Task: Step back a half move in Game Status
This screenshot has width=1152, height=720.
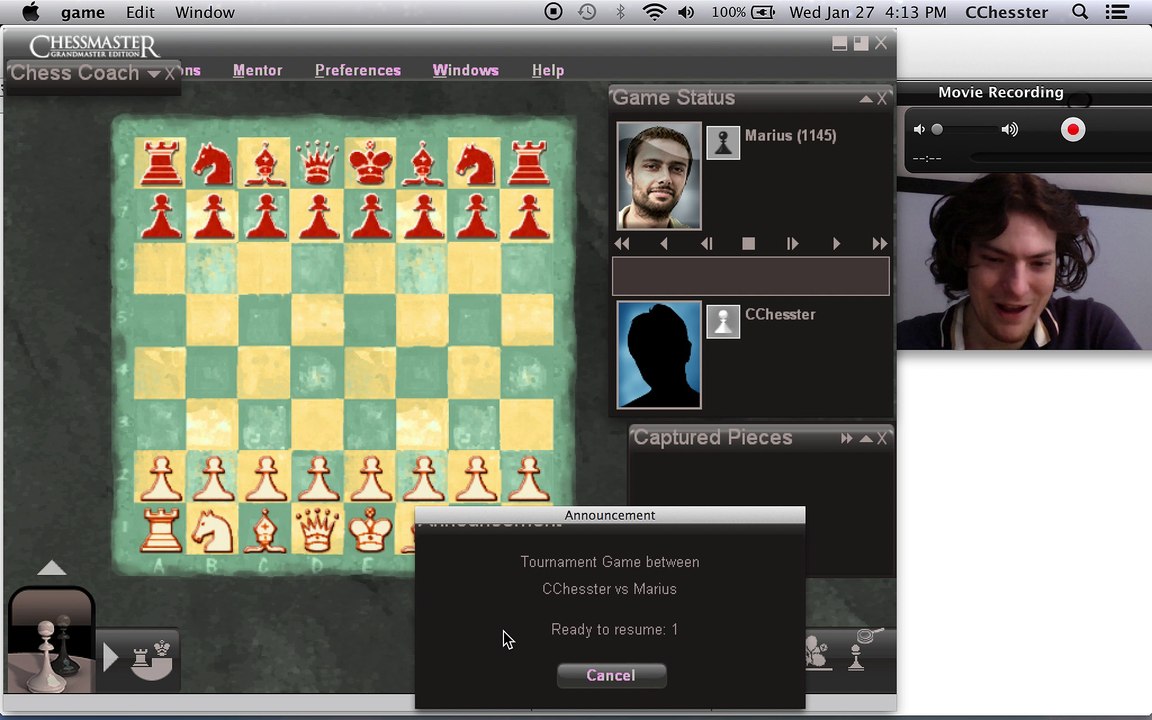Action: click(706, 244)
